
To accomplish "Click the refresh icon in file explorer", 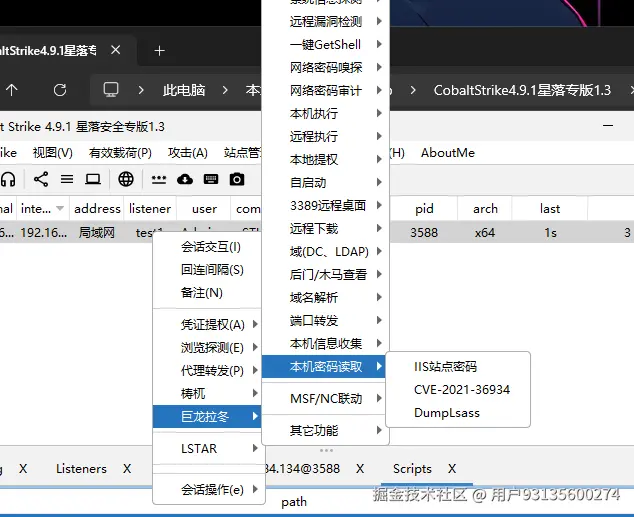I will tap(60, 90).
